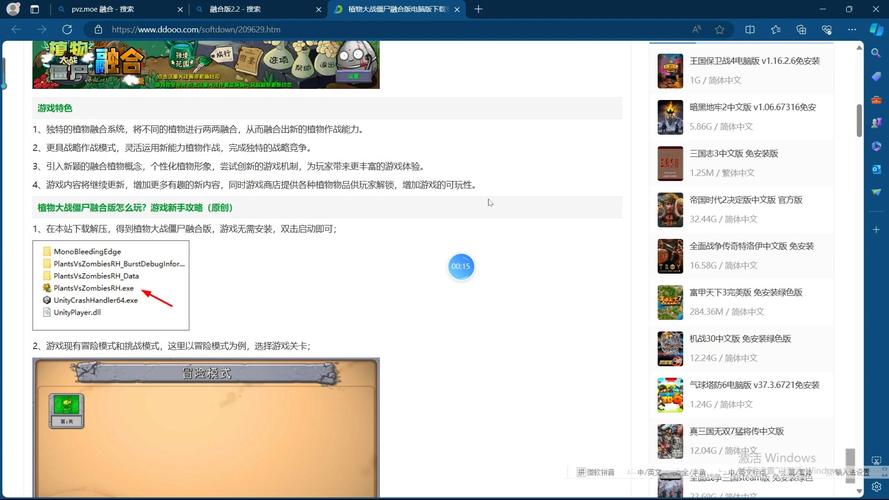Reload the page with the refresh icon

[67, 29]
